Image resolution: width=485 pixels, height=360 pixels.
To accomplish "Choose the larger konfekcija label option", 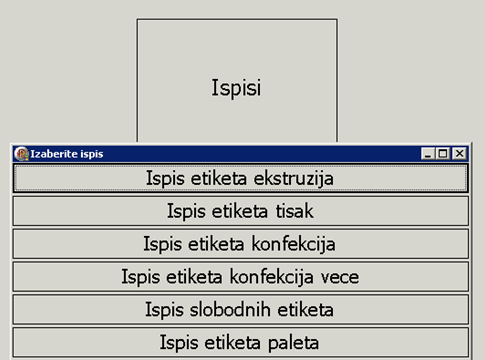I will (x=240, y=276).
